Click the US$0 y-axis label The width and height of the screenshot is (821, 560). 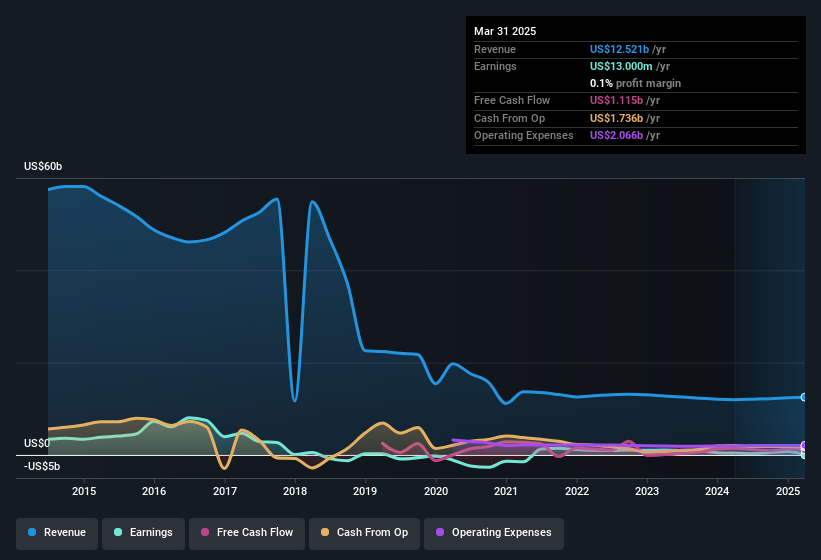[x=37, y=444]
